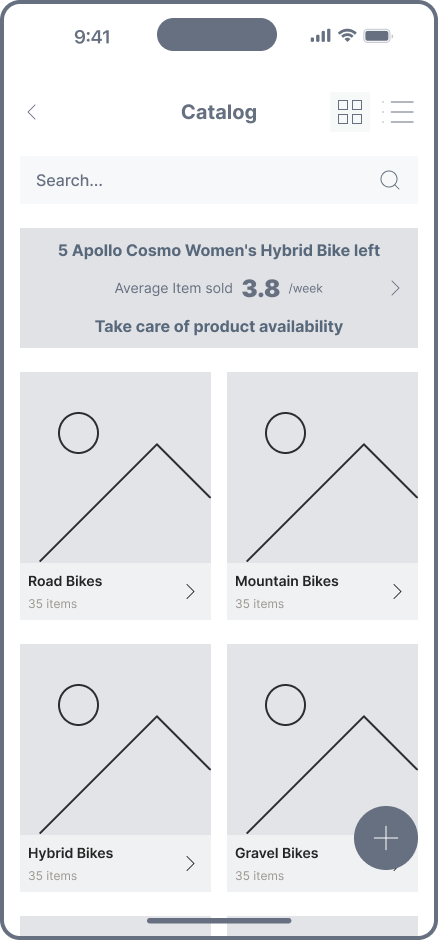Focus the Search... input field
This screenshot has width=438, height=940.
219,180
